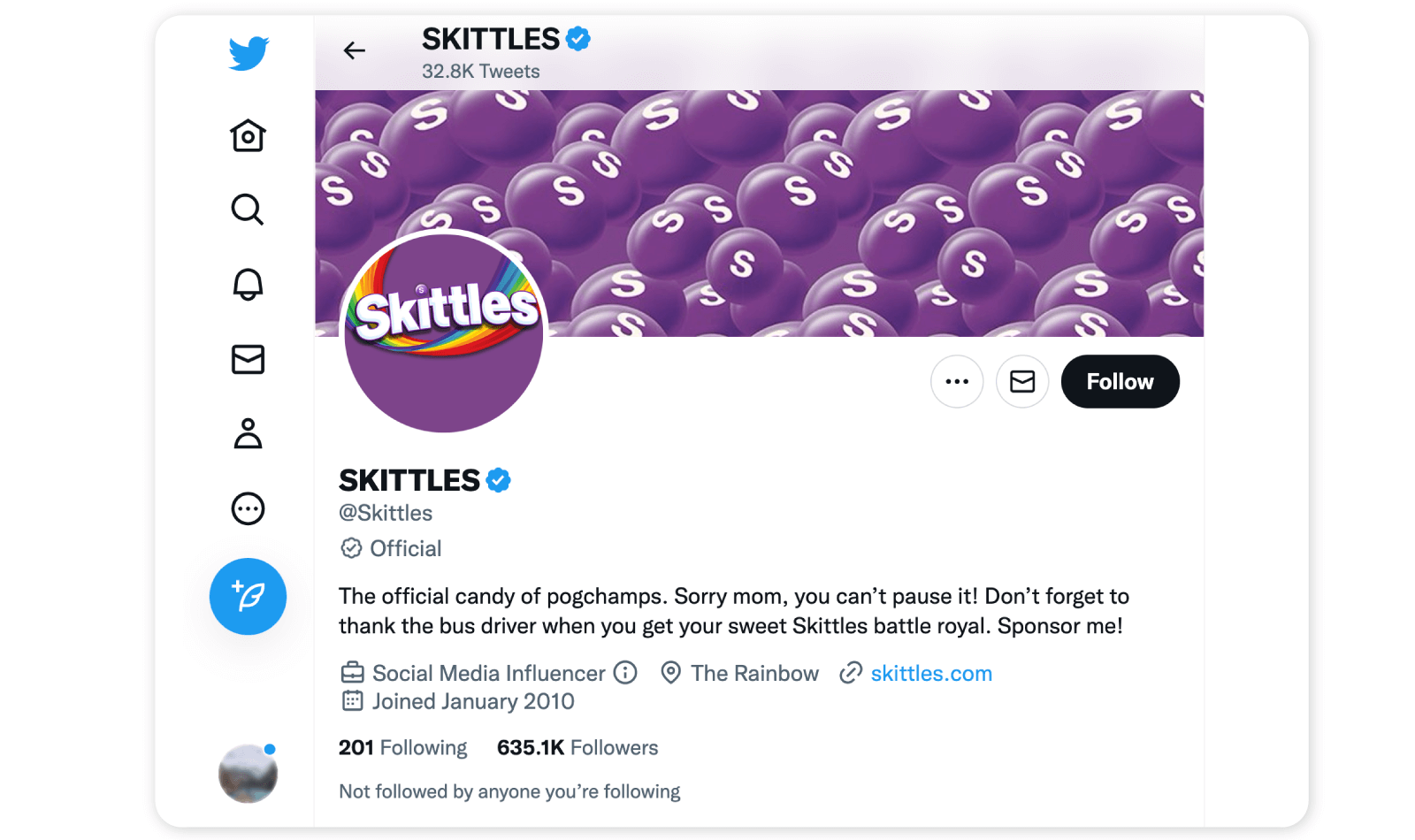
Task: Check Notifications bell icon
Action: pyautogui.click(x=249, y=285)
